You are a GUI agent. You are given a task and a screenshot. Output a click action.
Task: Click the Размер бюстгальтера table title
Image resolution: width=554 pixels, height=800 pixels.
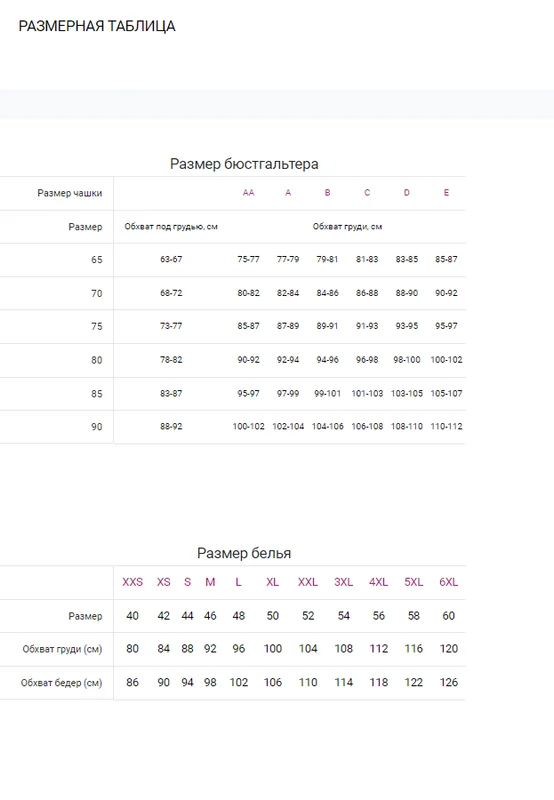(x=244, y=164)
